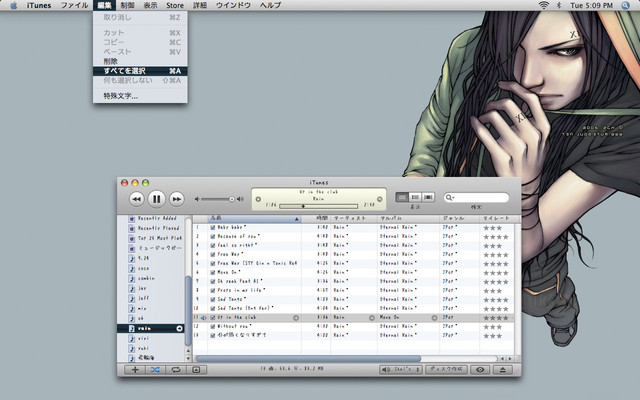Open the ウインドウ menu
Viewport: 640px width, 400px height.
pyautogui.click(x=233, y=5)
